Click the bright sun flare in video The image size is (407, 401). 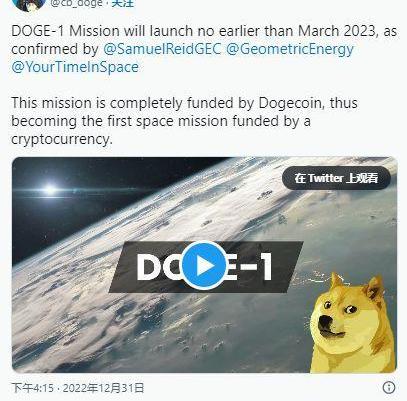click(x=50, y=190)
